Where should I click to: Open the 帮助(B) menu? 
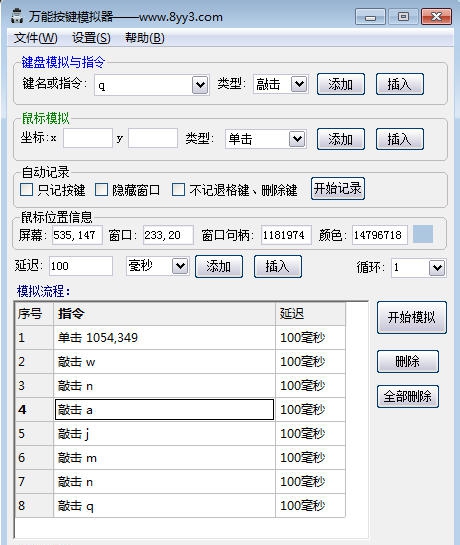point(145,38)
